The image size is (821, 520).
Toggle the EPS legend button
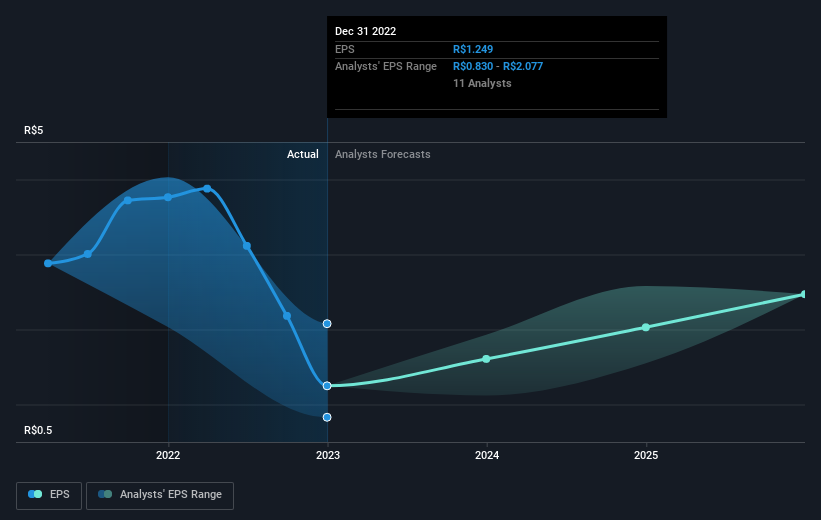tap(49, 495)
